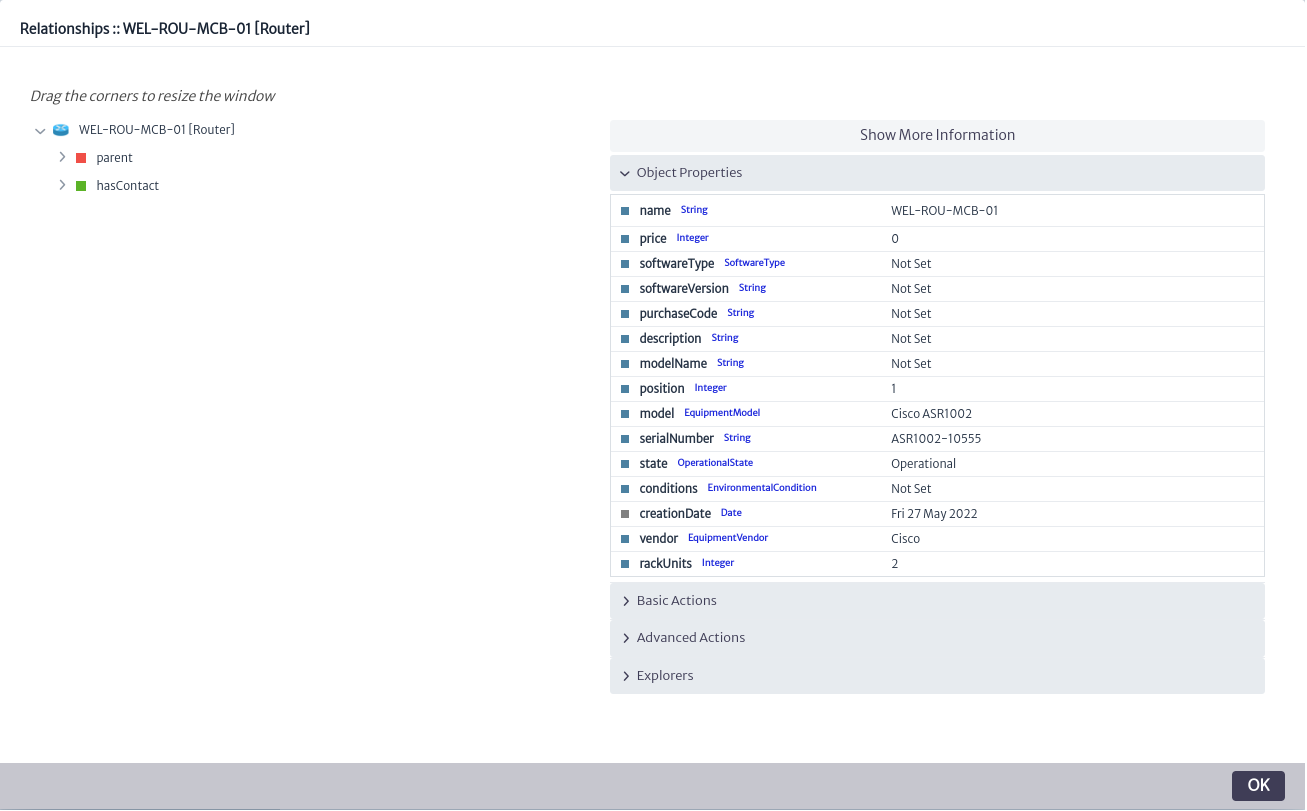This screenshot has height=811, width=1307.
Task: Click the router icon beside WEL-ROU-MCB-01
Action: (x=61, y=130)
